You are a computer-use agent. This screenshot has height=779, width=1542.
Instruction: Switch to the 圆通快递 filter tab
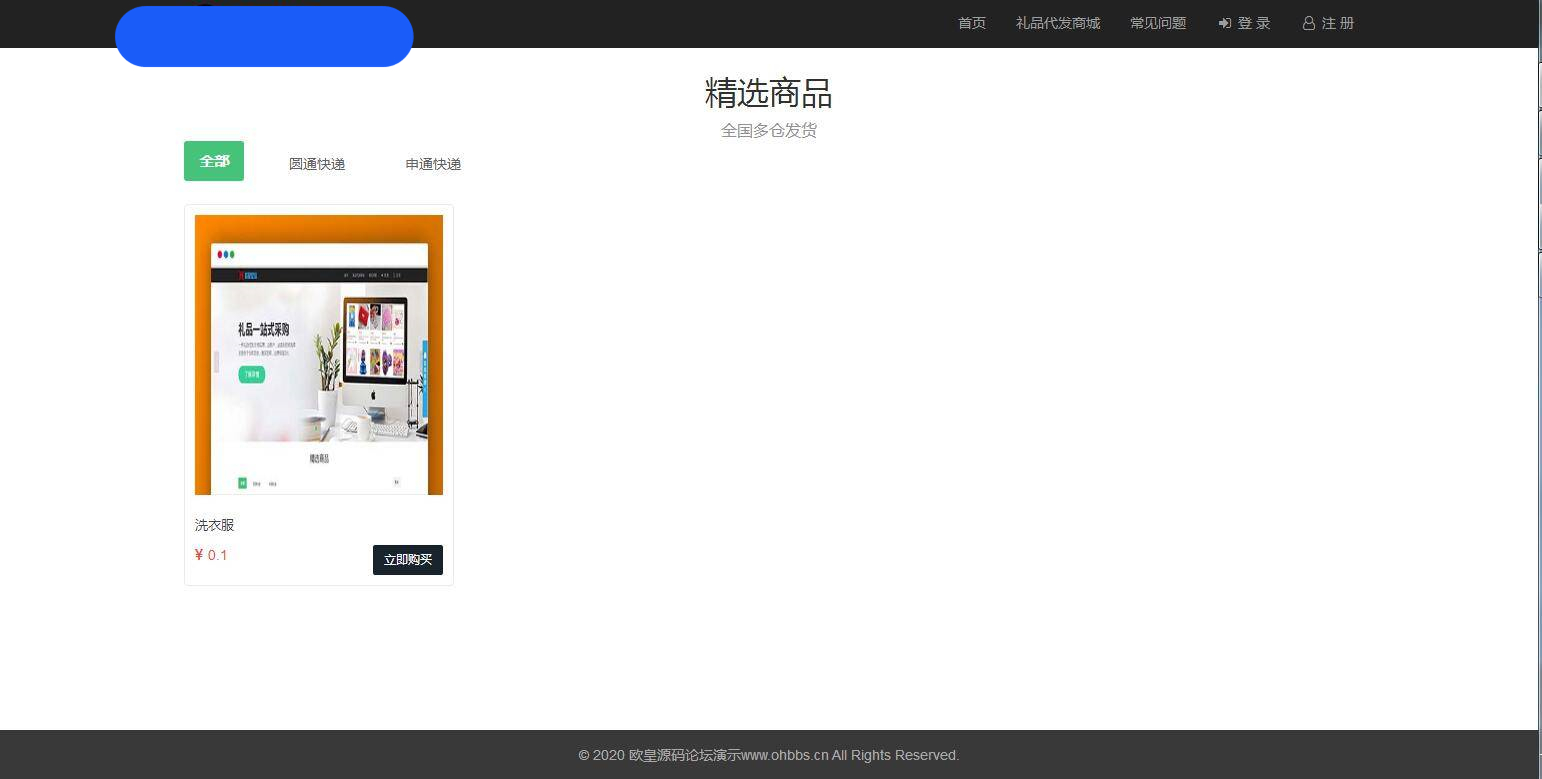[x=317, y=164]
